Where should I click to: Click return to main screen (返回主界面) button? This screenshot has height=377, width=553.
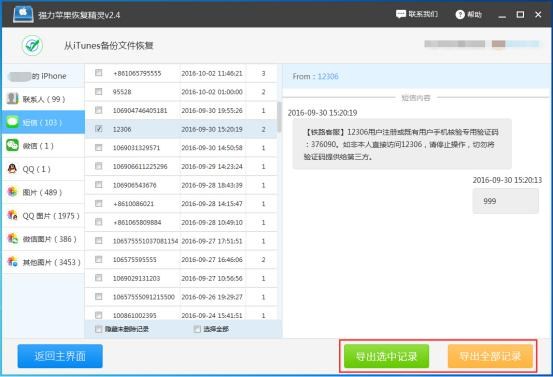coord(60,356)
